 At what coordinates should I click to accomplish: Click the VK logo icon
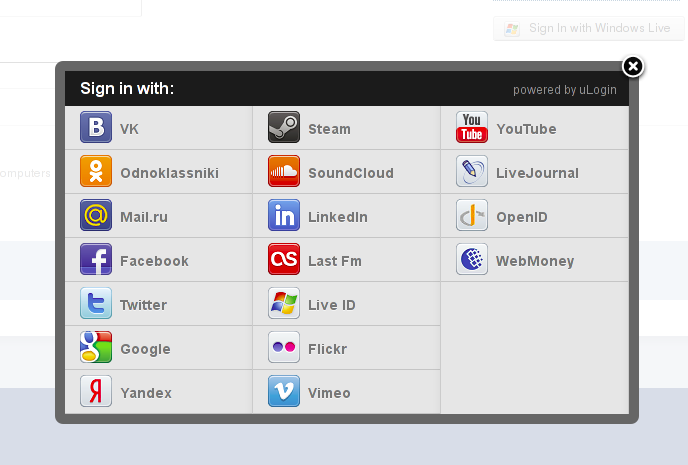pyautogui.click(x=96, y=128)
